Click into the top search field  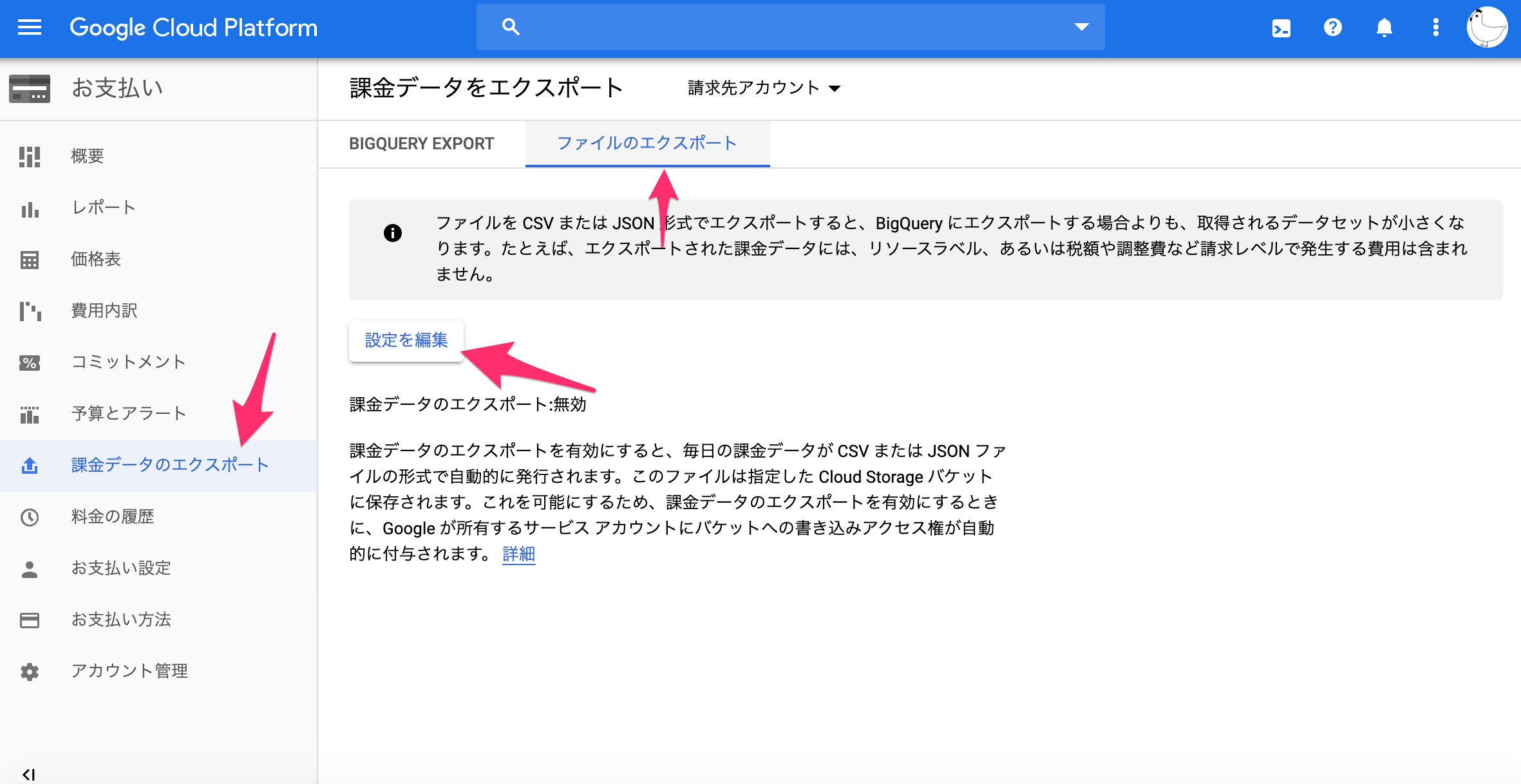[x=786, y=27]
